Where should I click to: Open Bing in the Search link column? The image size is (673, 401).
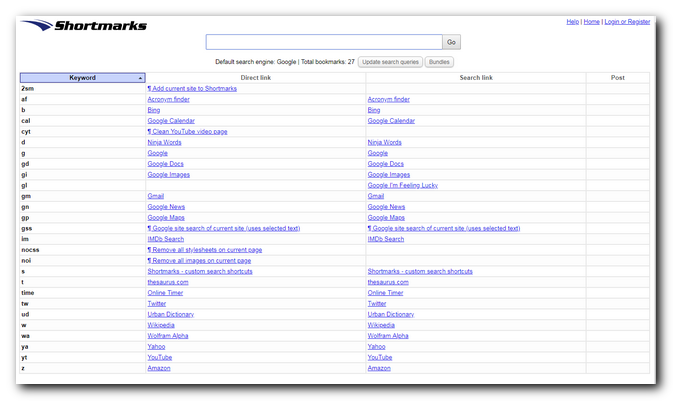tap(374, 110)
